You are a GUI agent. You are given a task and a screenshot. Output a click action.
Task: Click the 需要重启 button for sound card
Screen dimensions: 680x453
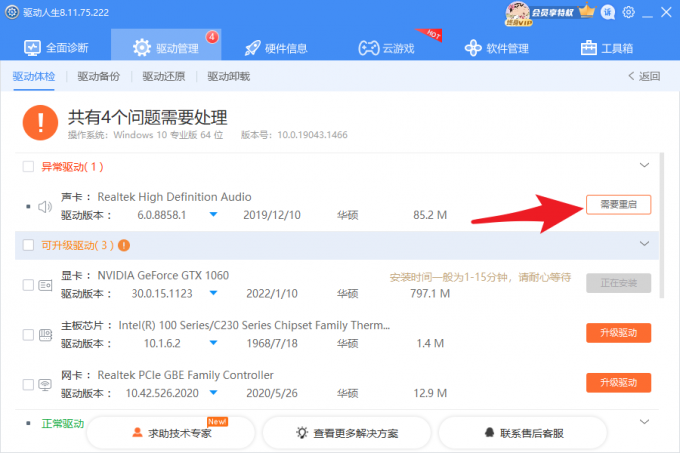click(618, 205)
